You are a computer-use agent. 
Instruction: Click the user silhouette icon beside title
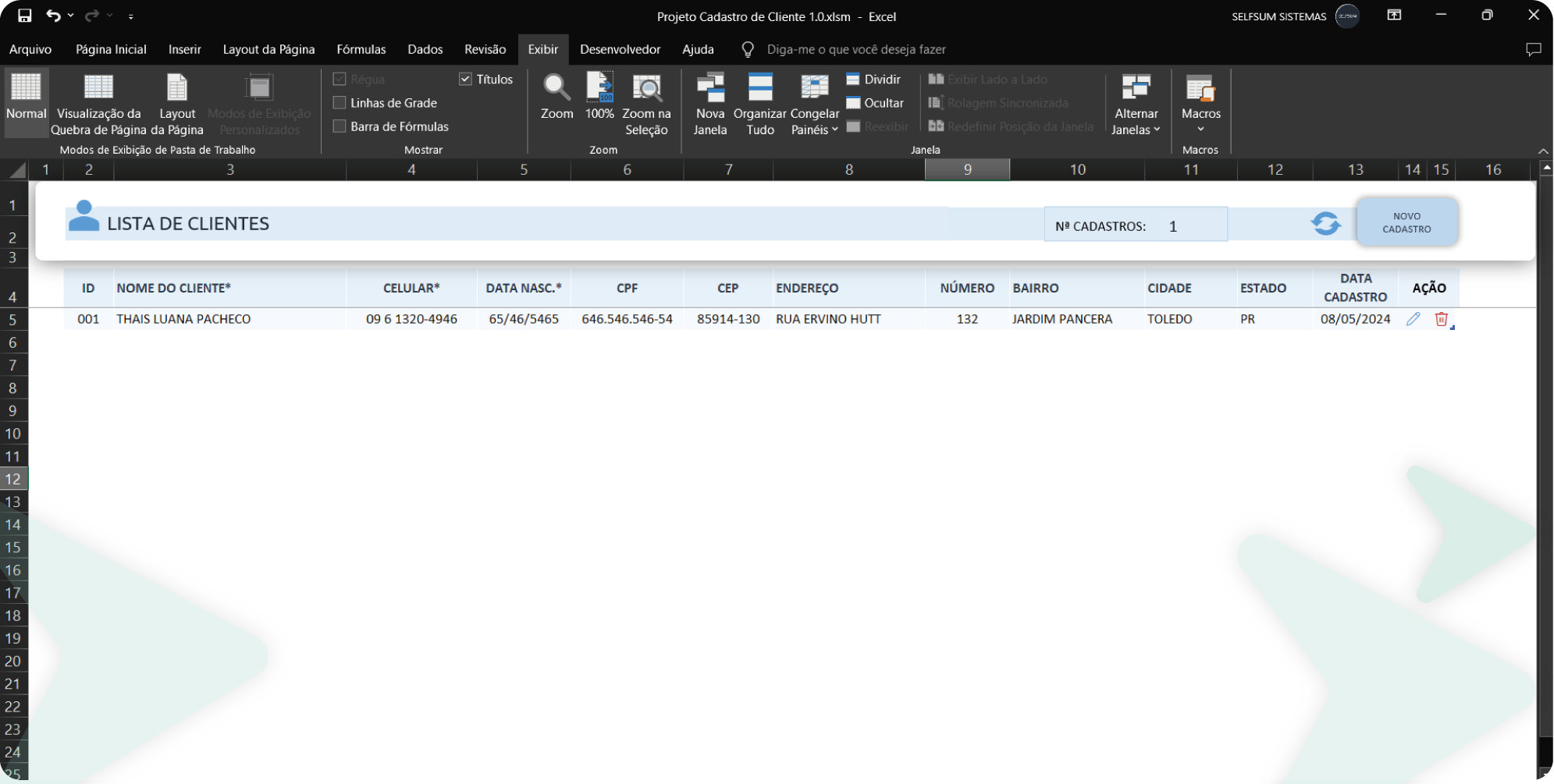84,216
